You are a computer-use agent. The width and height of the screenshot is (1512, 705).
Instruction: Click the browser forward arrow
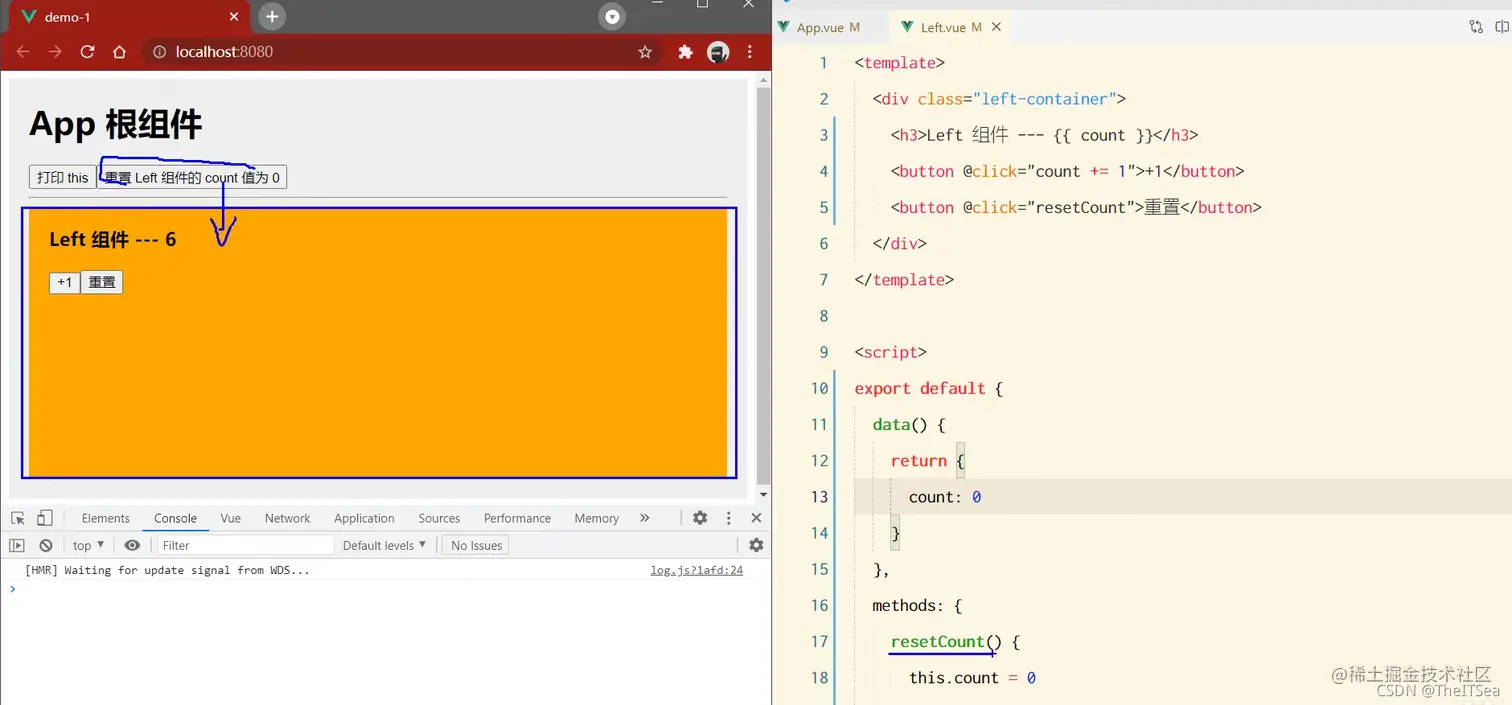pyautogui.click(x=55, y=52)
